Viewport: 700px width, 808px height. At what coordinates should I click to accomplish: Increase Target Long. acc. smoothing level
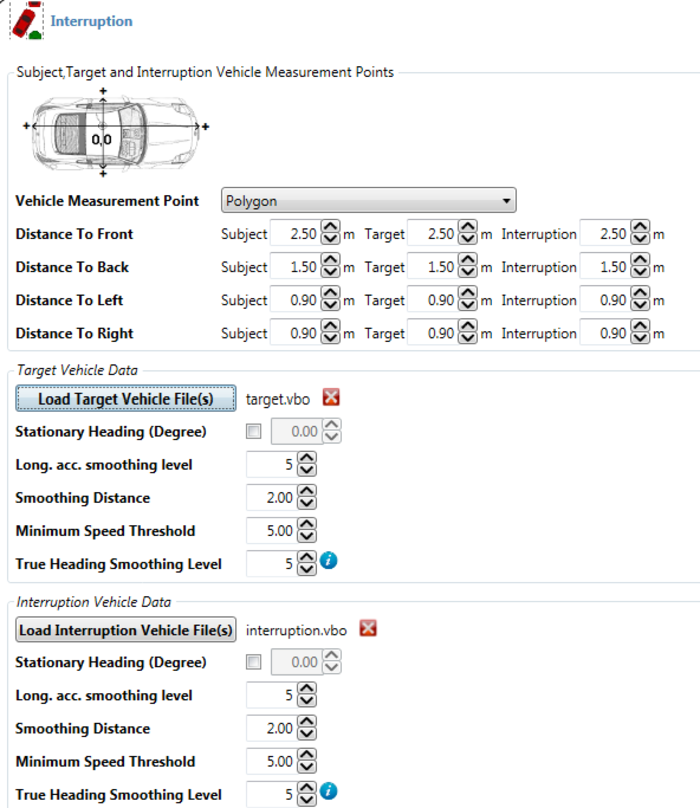307,458
